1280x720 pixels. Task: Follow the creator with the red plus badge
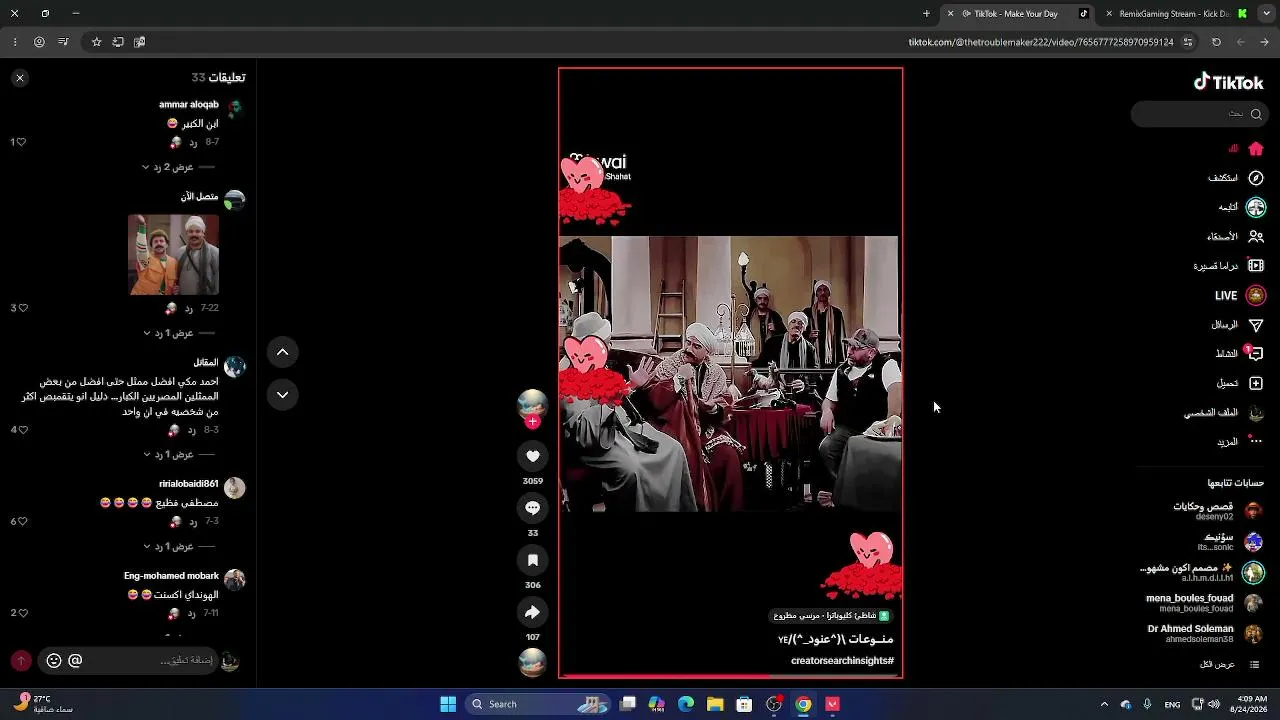532,422
